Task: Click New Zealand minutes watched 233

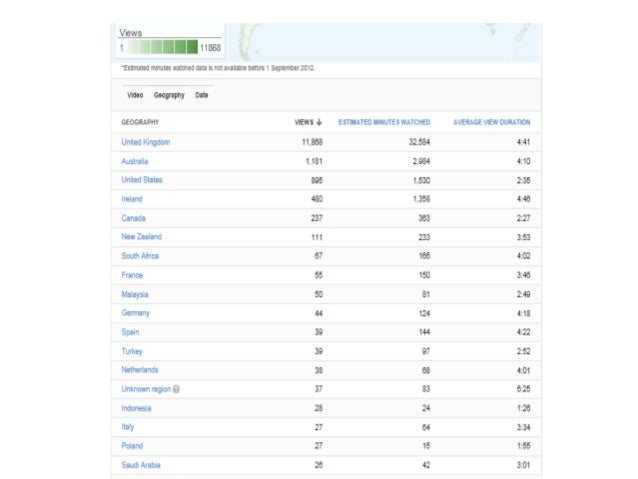Action: click(424, 237)
